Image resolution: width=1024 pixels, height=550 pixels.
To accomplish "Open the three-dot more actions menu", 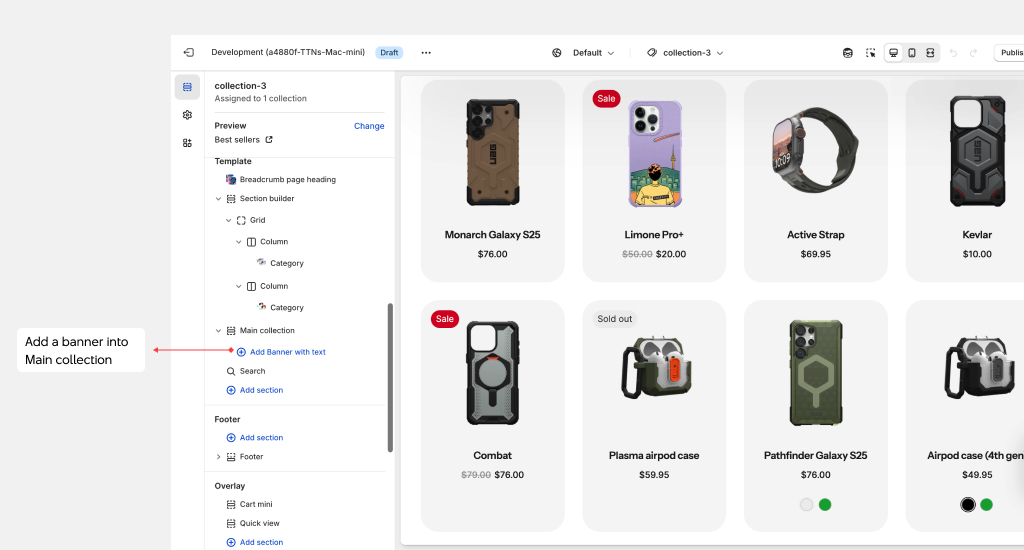I will [426, 53].
